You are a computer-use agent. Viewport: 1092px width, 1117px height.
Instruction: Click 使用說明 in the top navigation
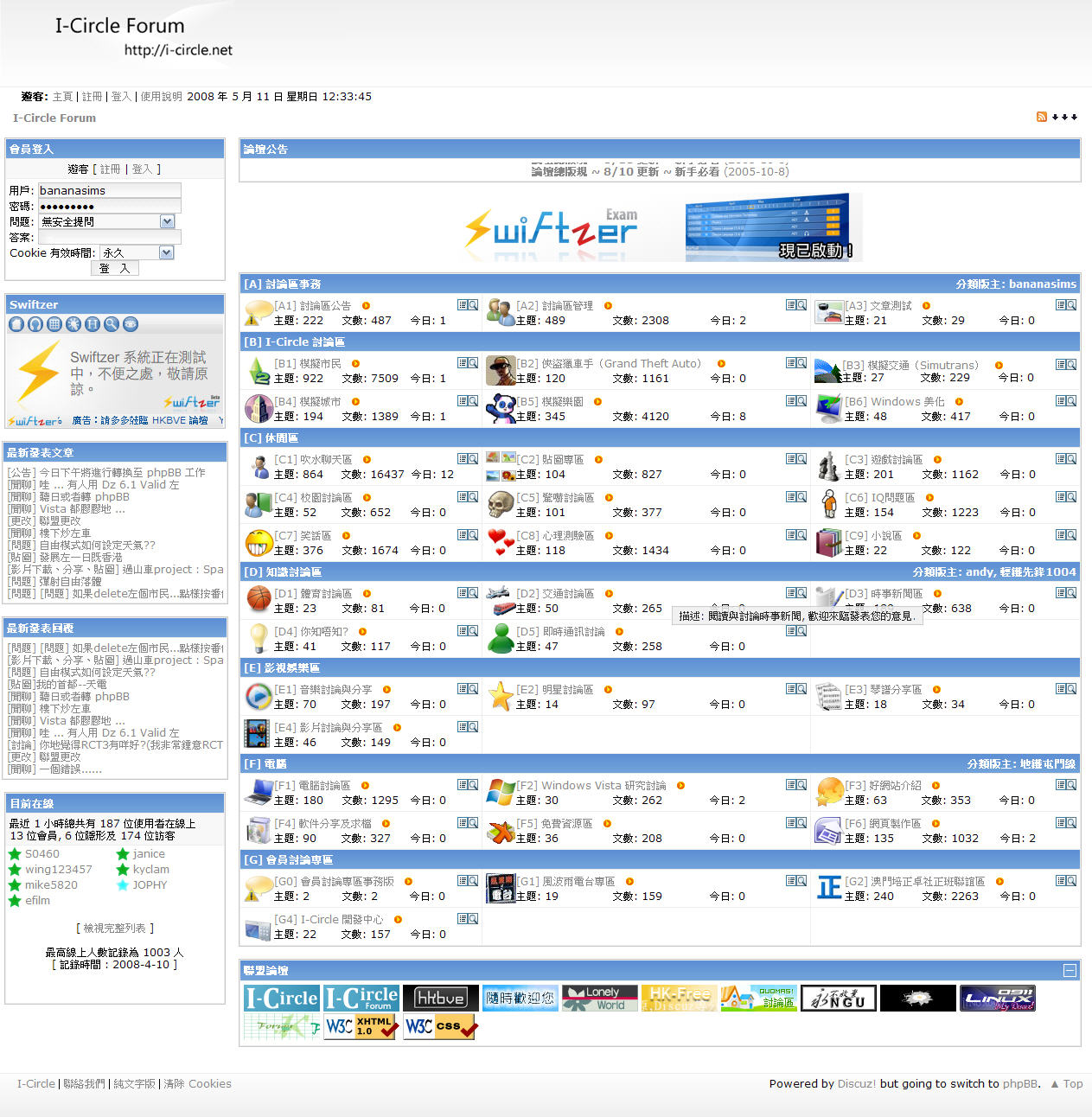161,97
